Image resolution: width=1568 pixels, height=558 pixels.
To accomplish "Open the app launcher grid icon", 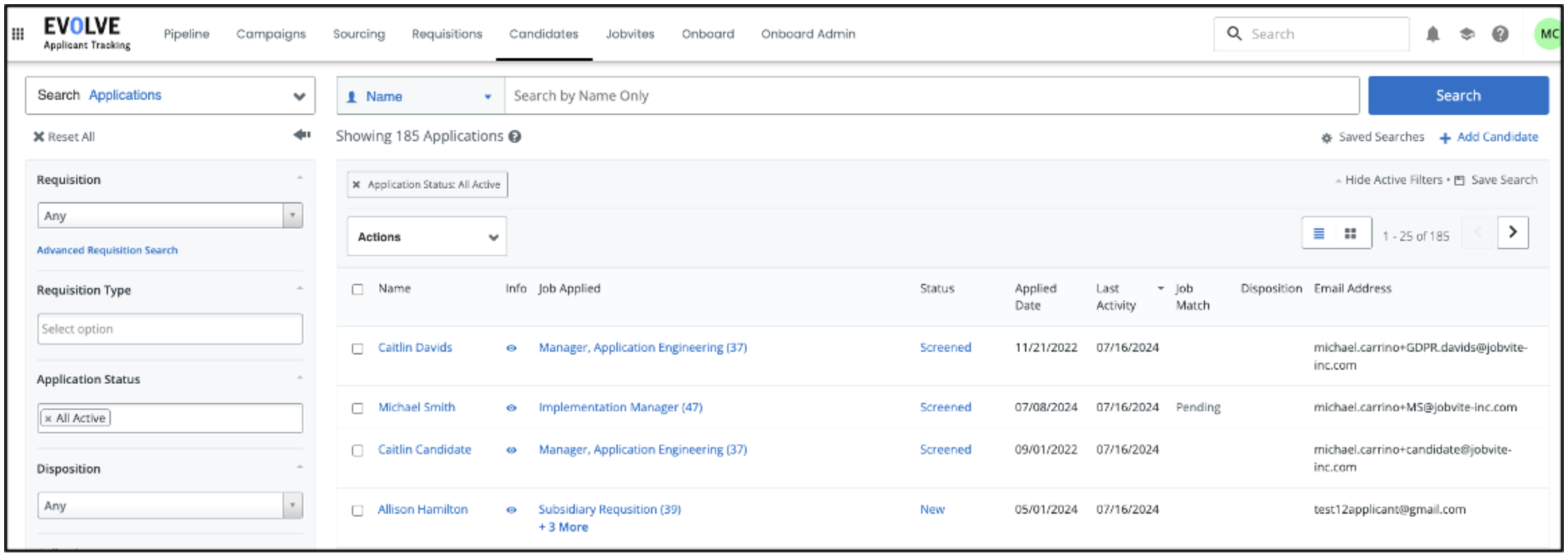I will (18, 33).
